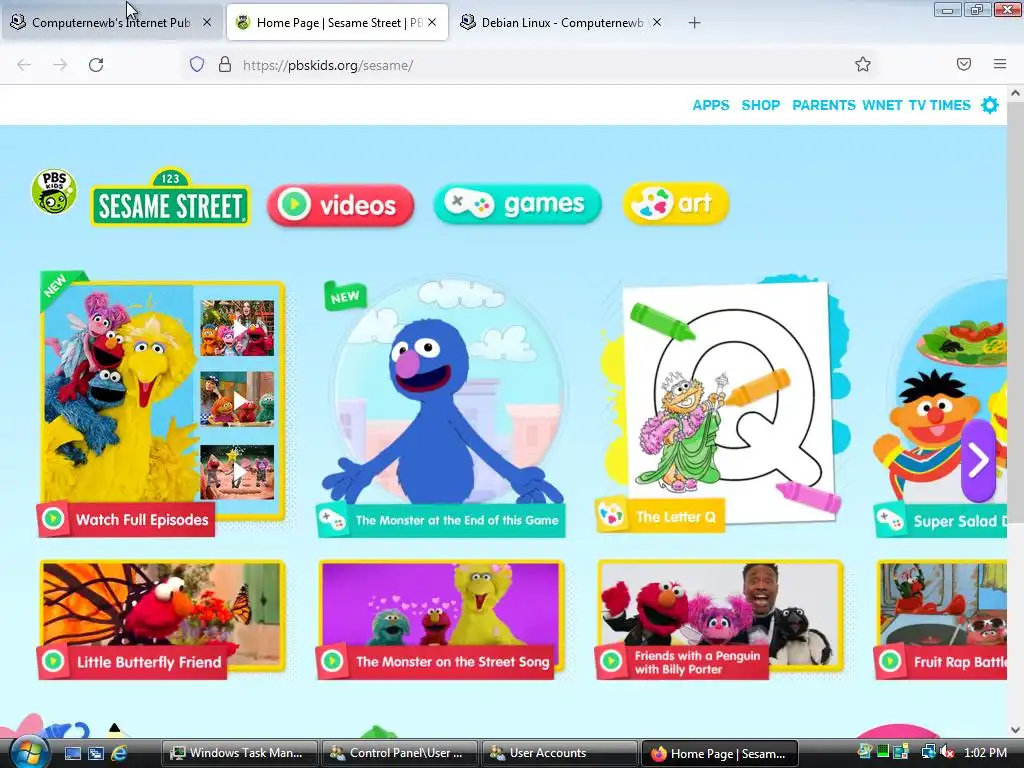The width and height of the screenshot is (1024, 768).
Task: Switch to Control Panel\User taskbar button
Action: (x=400, y=753)
